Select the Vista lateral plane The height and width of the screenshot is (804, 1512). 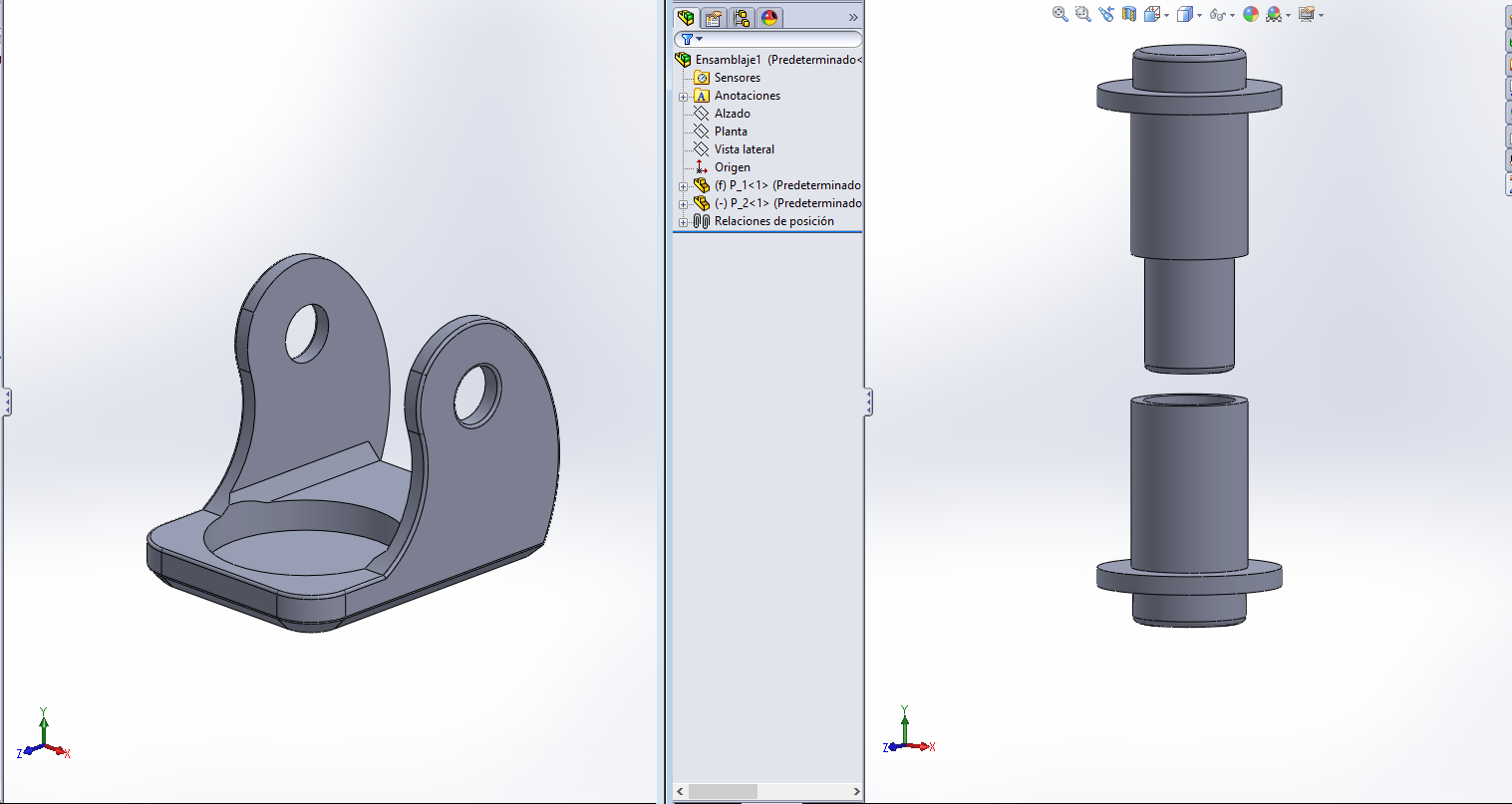(x=745, y=149)
